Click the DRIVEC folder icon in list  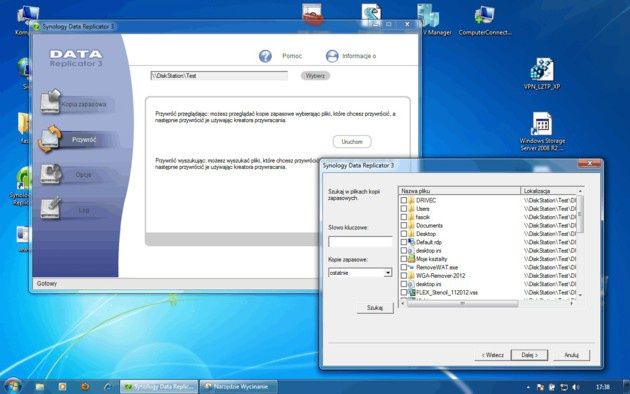pos(411,200)
